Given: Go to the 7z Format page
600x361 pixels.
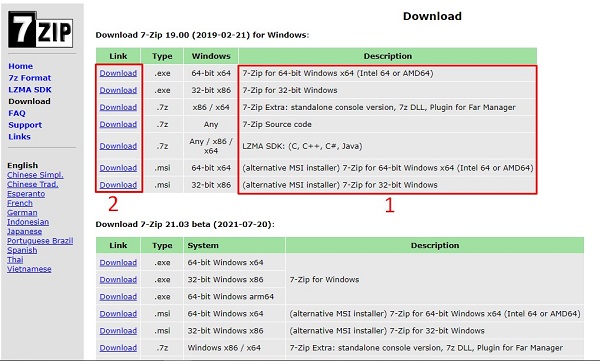Looking at the screenshot, I should (x=30, y=78).
